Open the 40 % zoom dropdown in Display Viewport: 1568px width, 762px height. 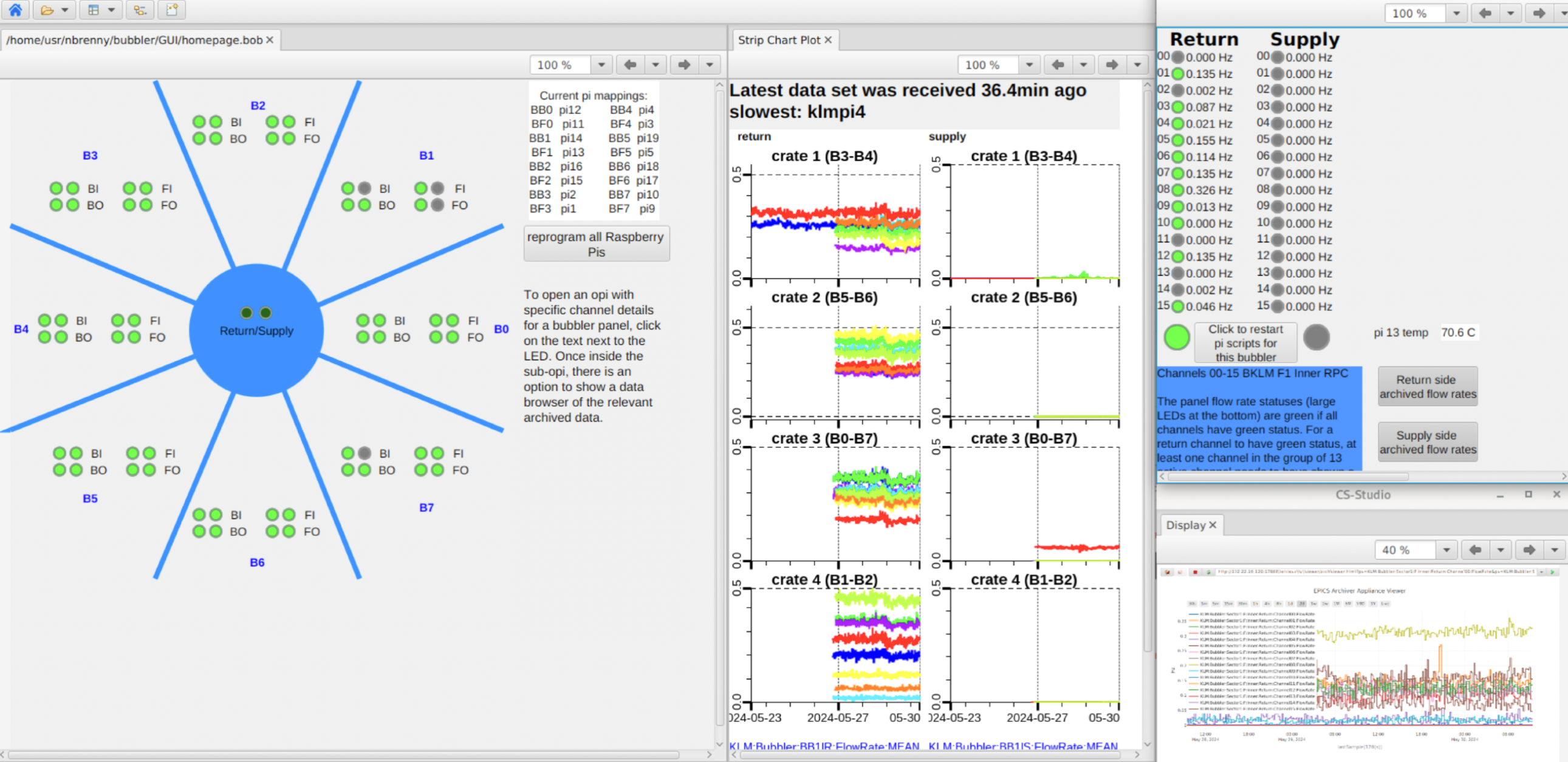coord(1446,549)
